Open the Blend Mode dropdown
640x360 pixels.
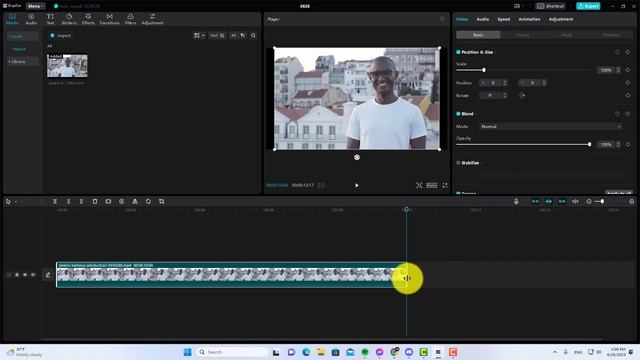tap(551, 127)
